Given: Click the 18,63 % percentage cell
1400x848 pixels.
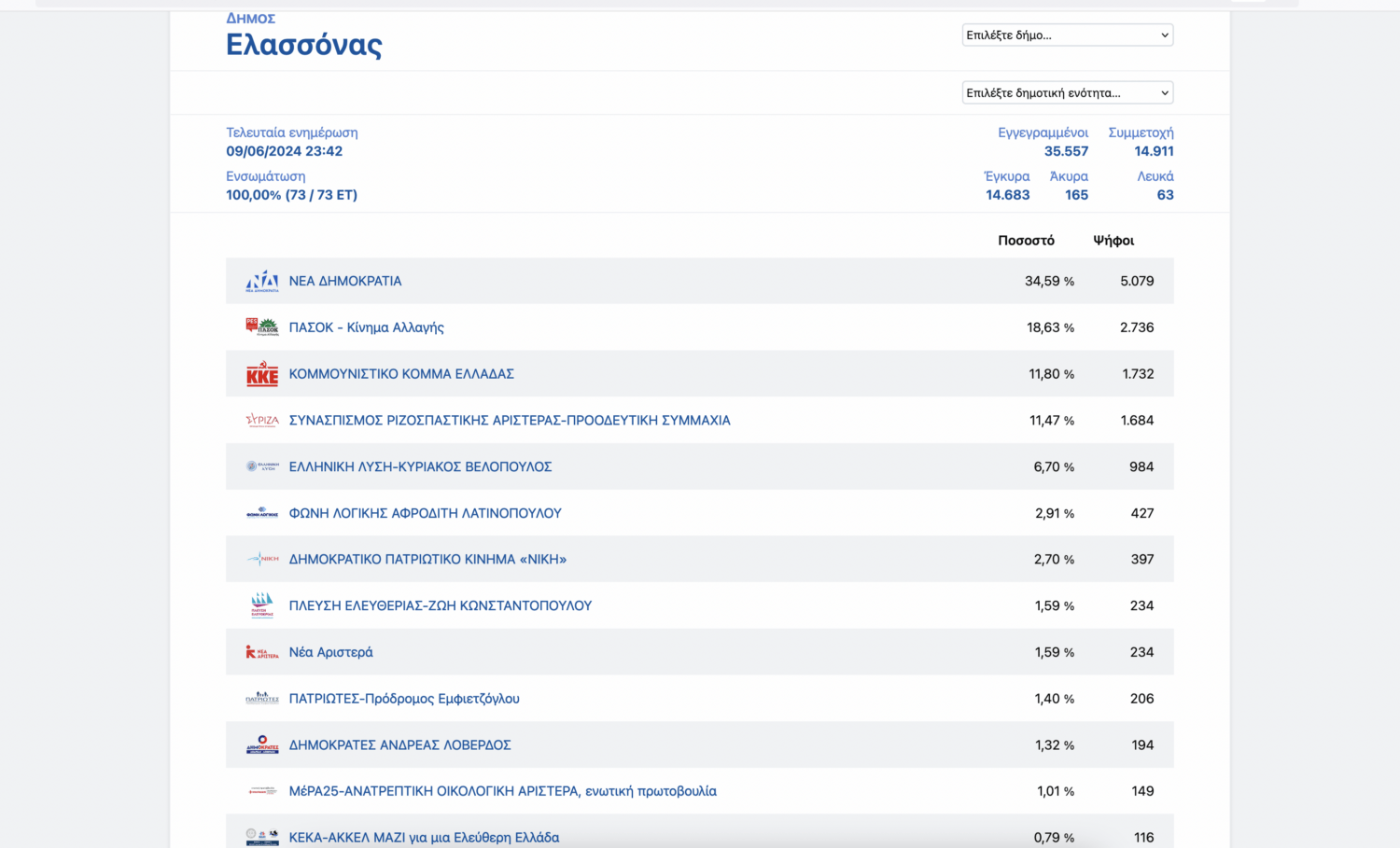Looking at the screenshot, I should tap(1051, 327).
